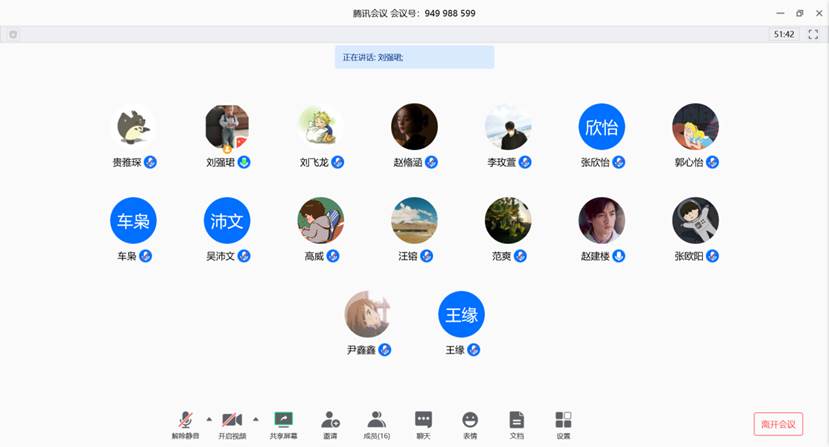Open the 文档 documents icon
The height and width of the screenshot is (447, 829).
pos(516,423)
